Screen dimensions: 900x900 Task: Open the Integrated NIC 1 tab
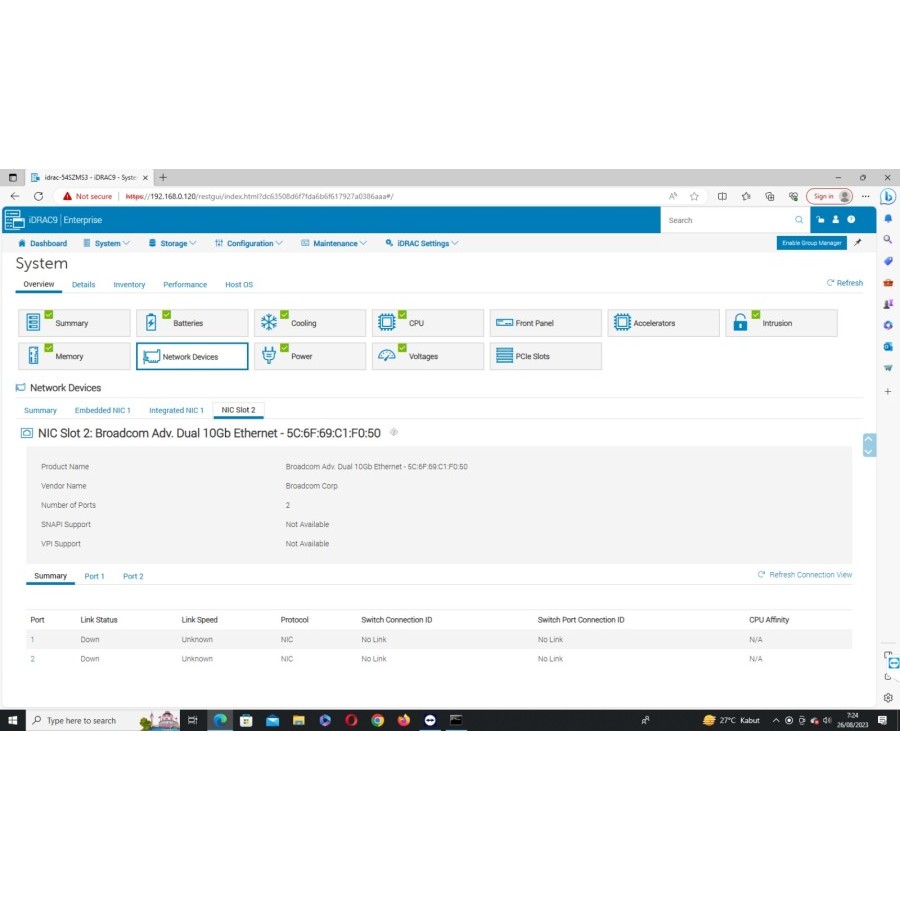(x=176, y=410)
